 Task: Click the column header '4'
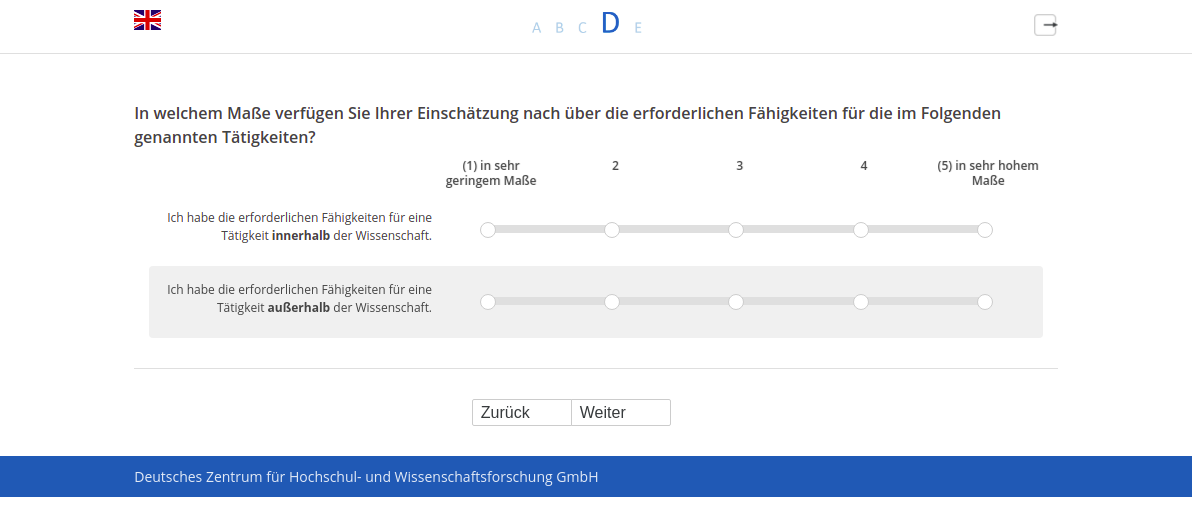coord(864,166)
